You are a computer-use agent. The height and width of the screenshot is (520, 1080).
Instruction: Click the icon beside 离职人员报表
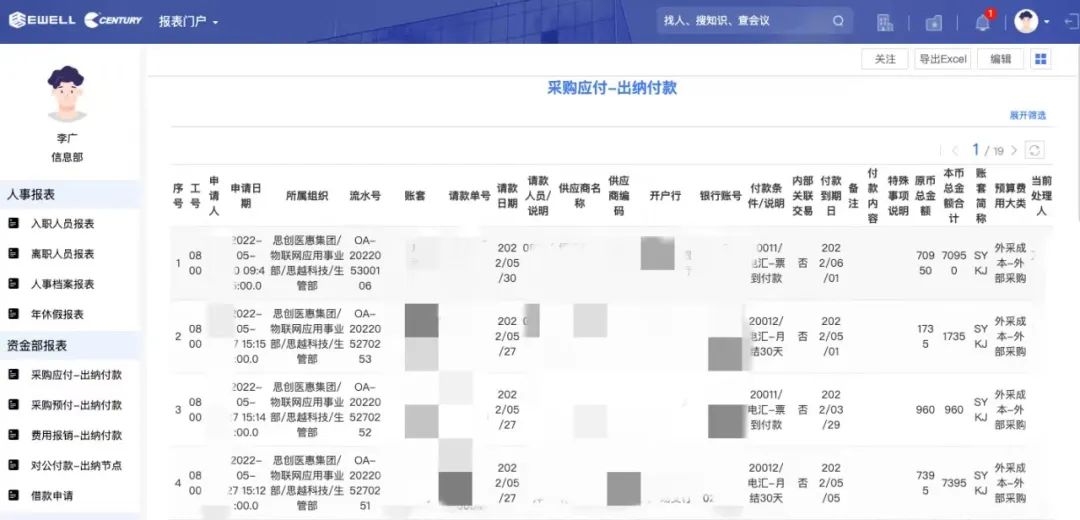coord(12,253)
